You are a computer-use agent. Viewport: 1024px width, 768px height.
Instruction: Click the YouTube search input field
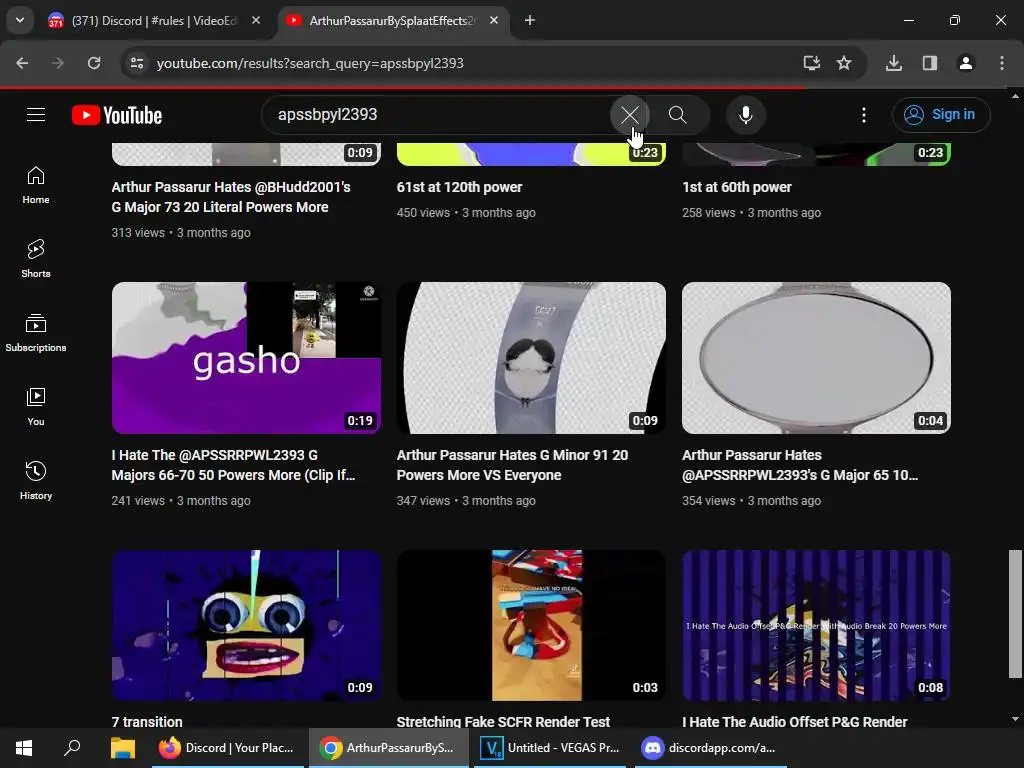coord(438,115)
